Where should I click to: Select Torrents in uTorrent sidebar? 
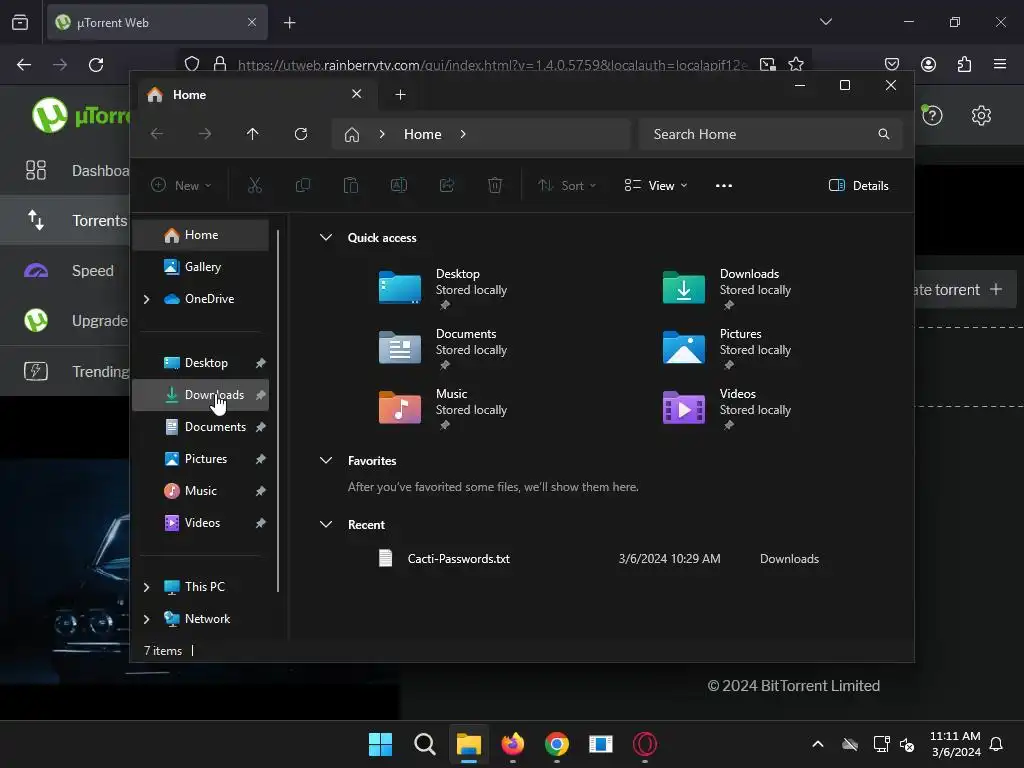65,221
